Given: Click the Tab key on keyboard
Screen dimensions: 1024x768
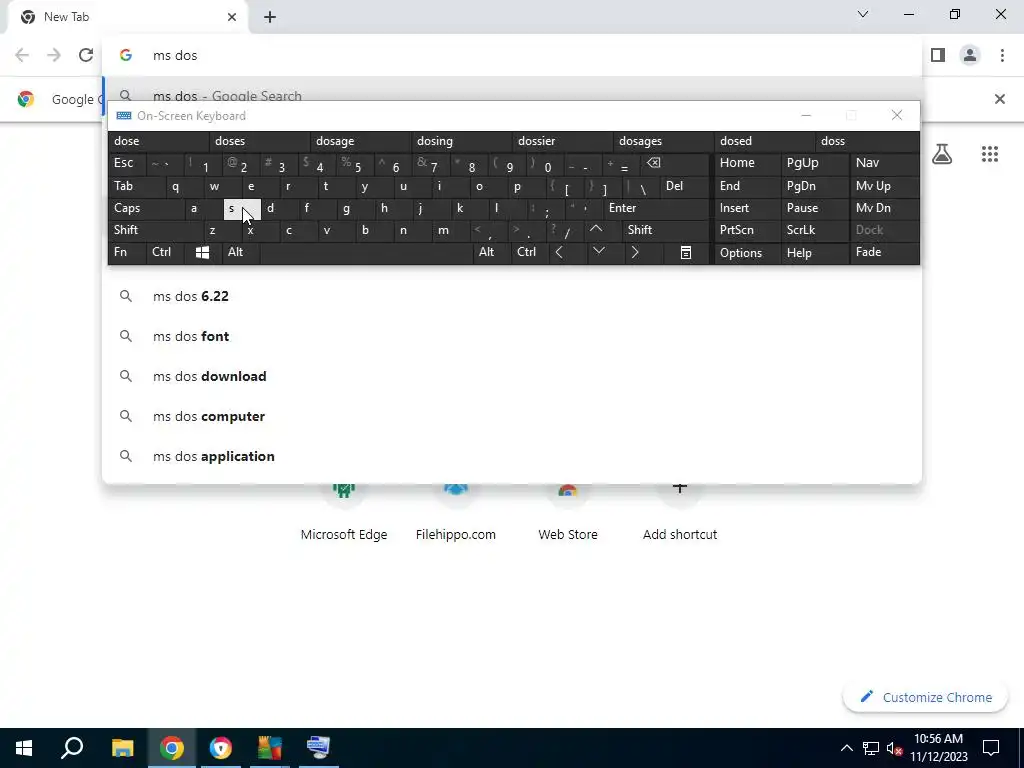Looking at the screenshot, I should (136, 186).
